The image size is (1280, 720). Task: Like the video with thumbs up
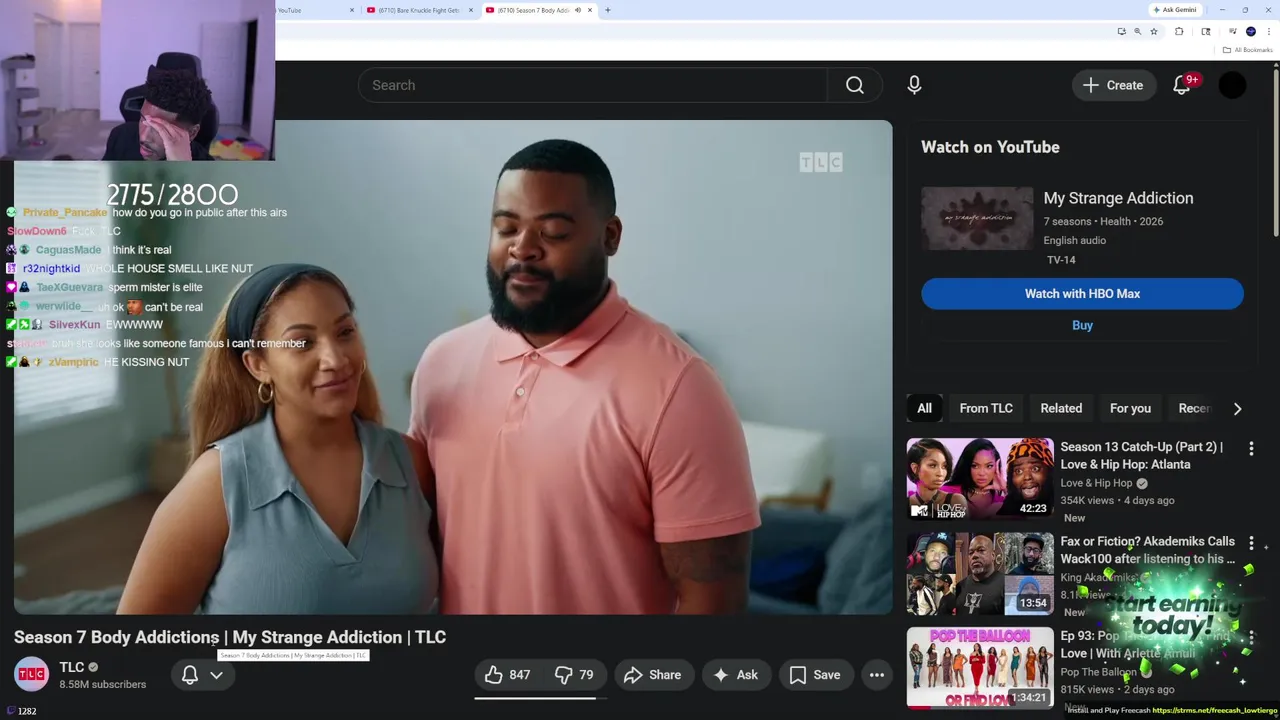pos(507,675)
